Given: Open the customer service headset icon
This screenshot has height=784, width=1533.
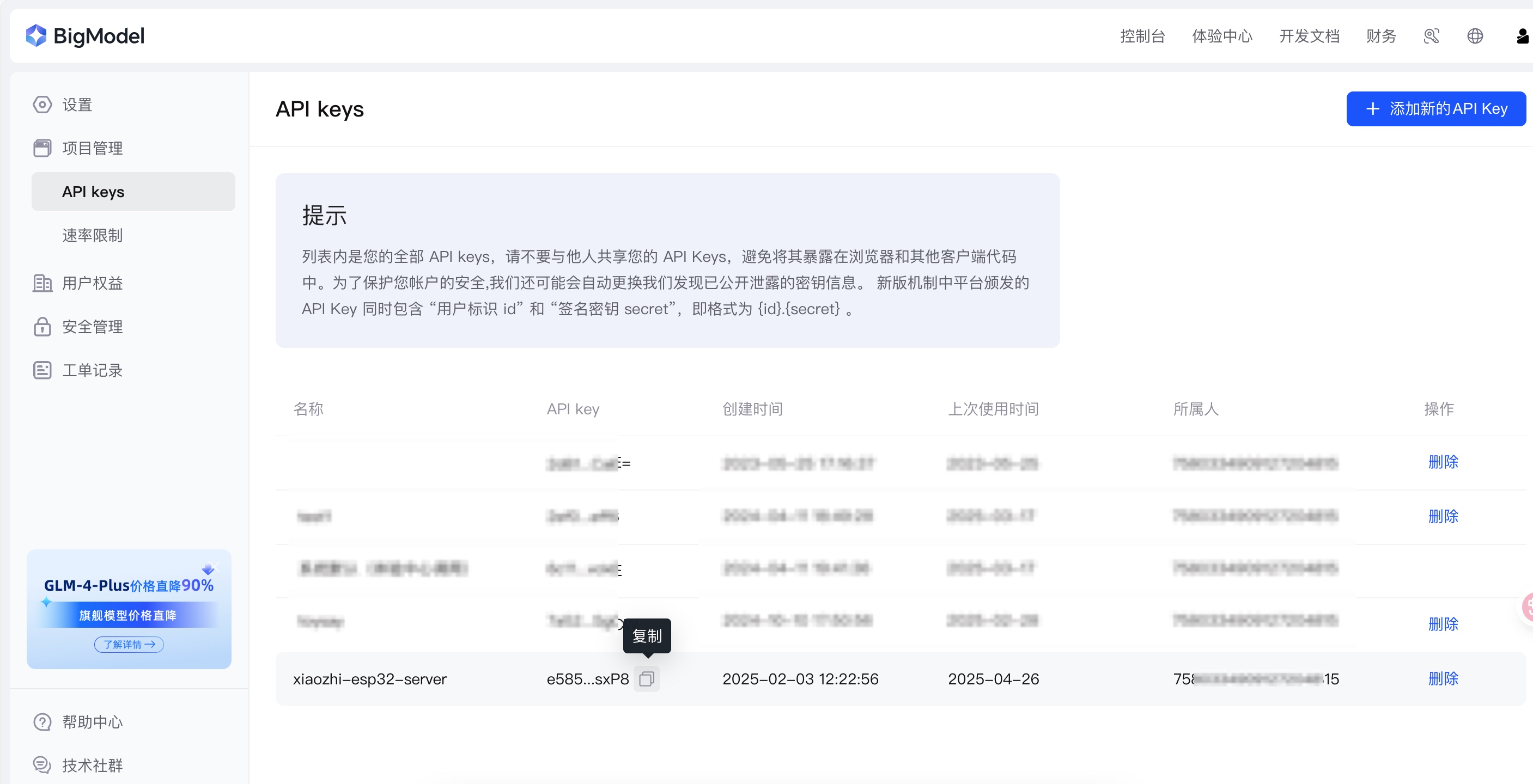Looking at the screenshot, I should coord(1431,36).
